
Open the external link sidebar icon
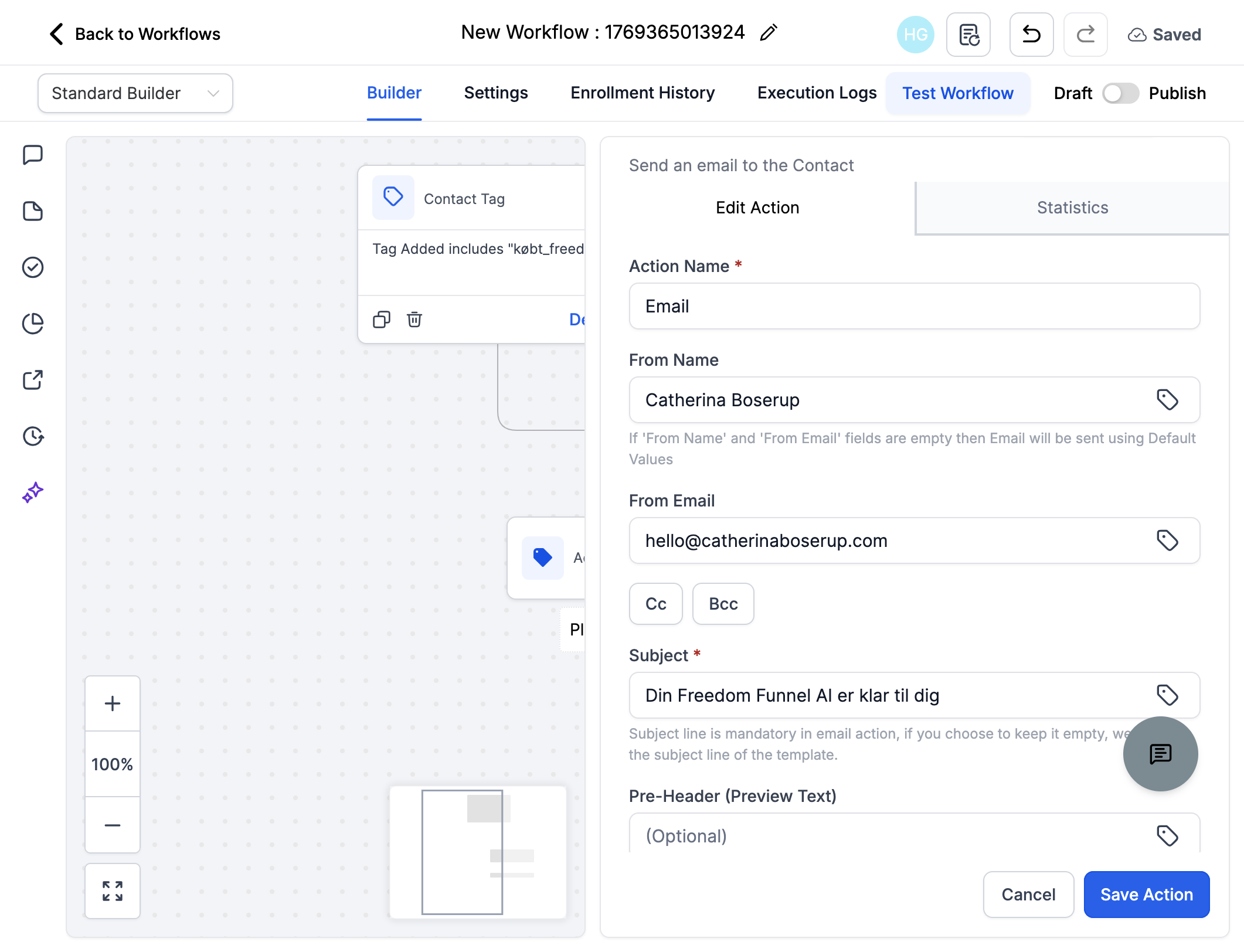pyautogui.click(x=33, y=380)
